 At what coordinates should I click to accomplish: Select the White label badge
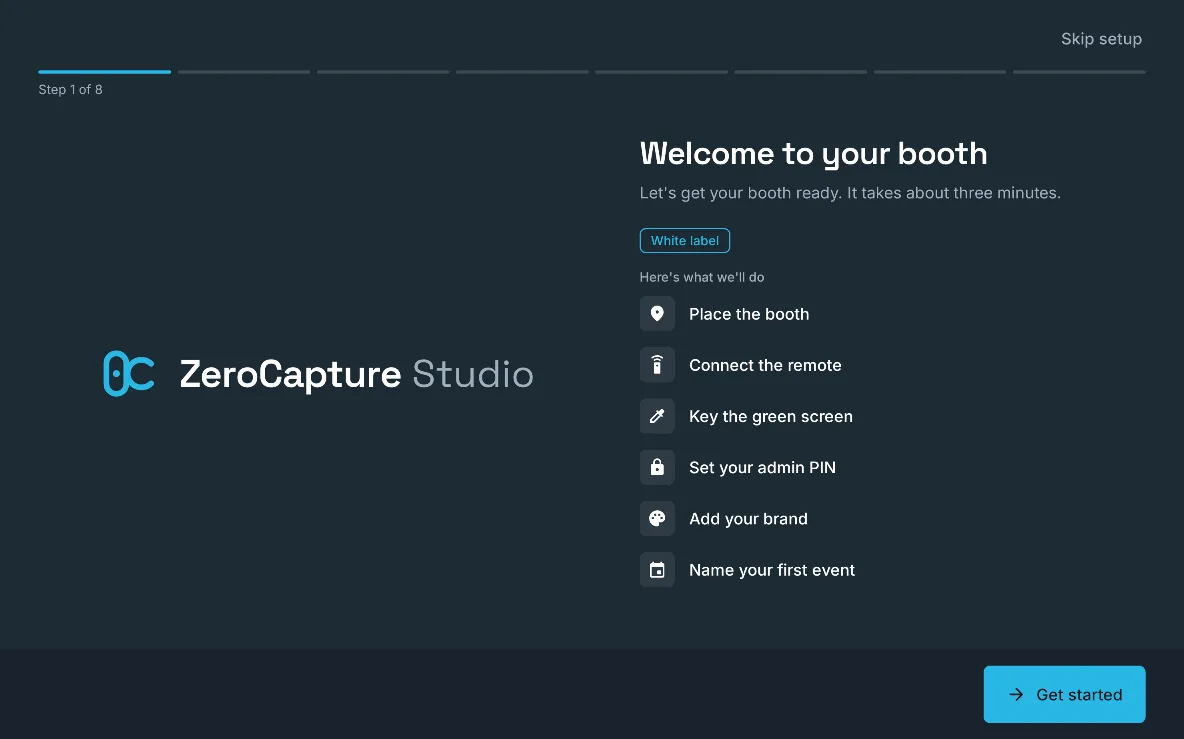click(x=684, y=240)
